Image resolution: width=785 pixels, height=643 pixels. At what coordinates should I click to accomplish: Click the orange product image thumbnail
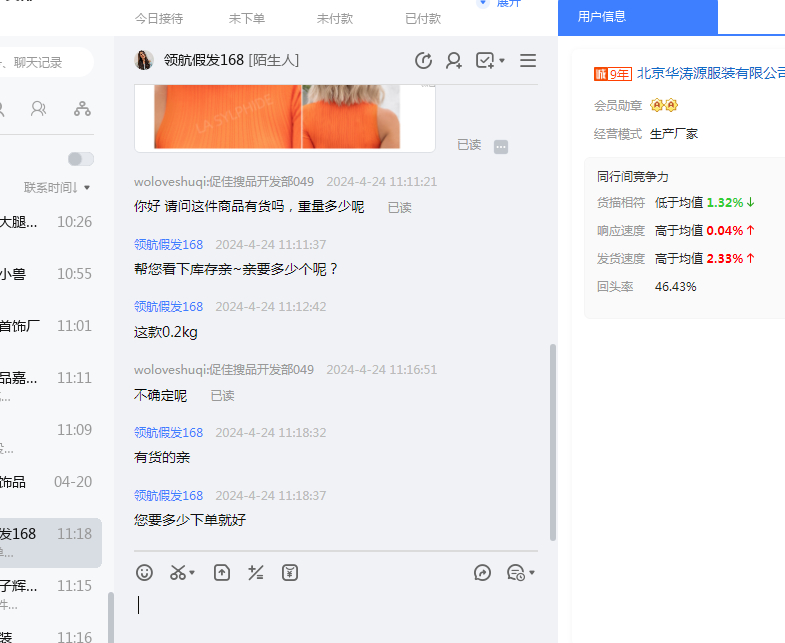coord(227,117)
